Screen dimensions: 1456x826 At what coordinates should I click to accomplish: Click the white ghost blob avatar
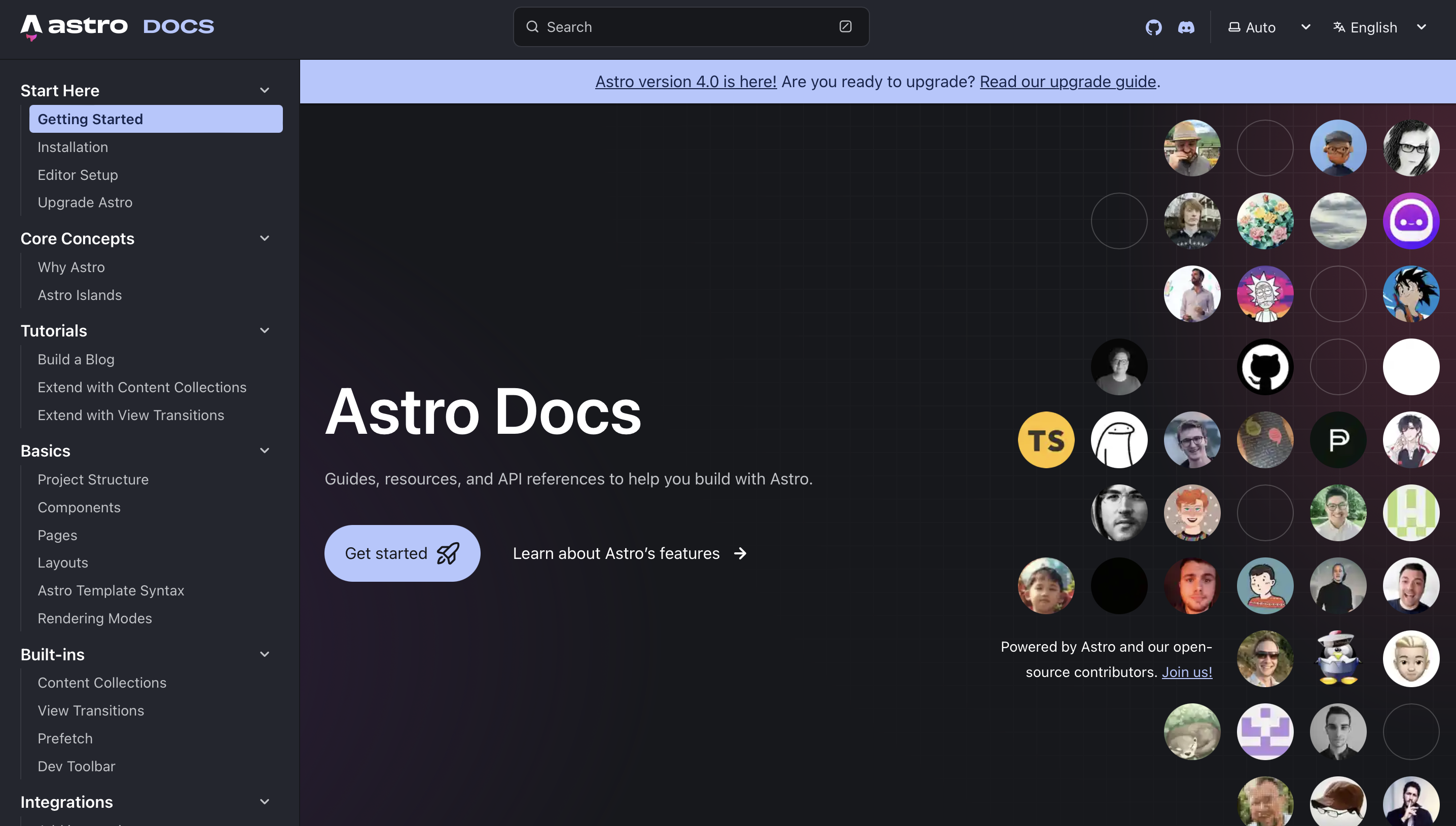[1119, 440]
